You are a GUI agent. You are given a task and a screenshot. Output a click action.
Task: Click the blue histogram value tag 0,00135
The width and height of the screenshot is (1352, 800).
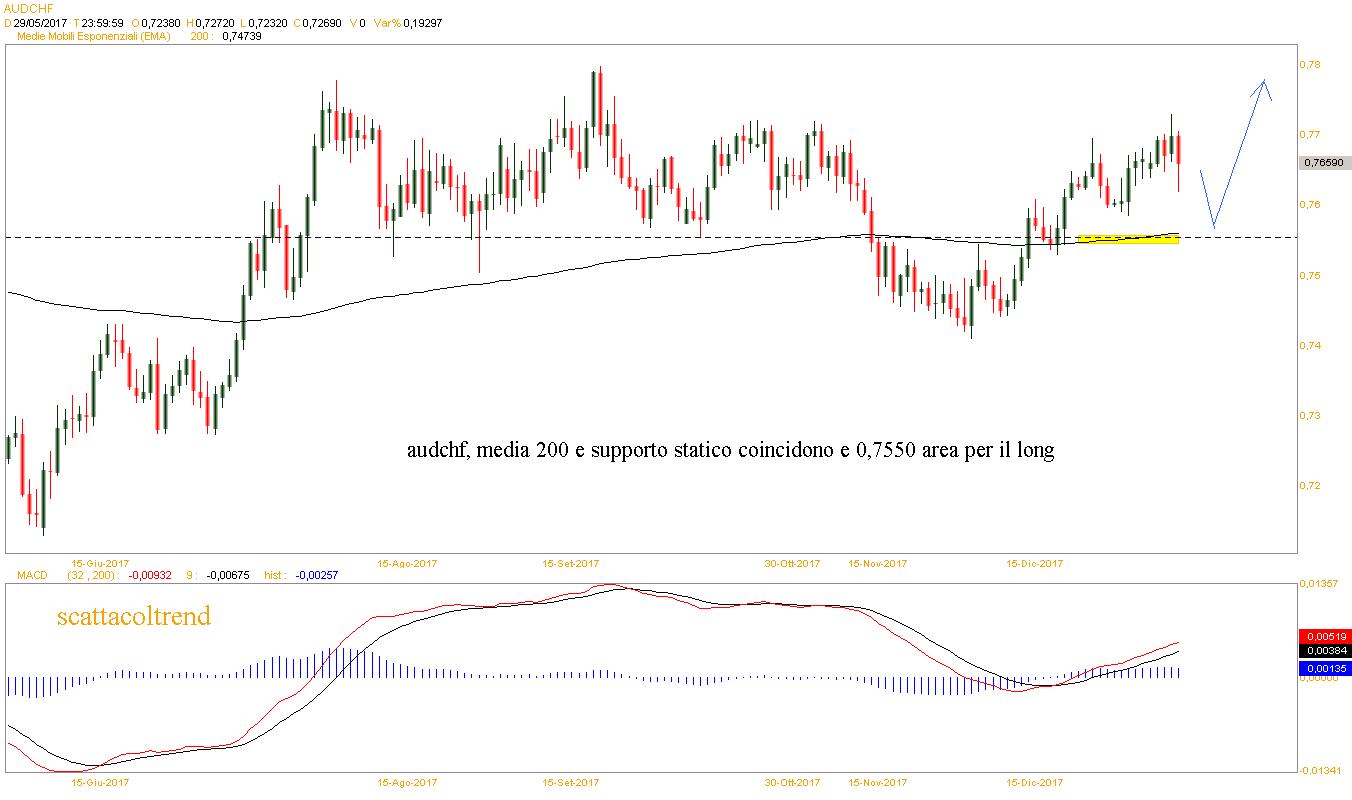coord(1324,667)
